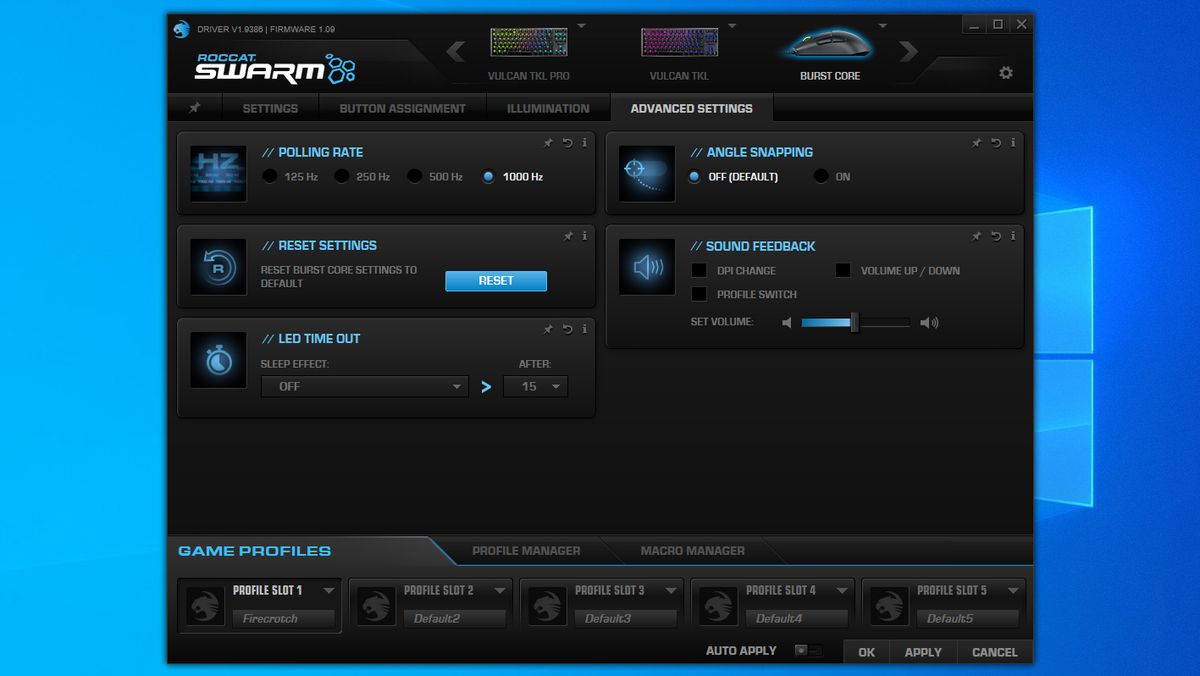Select angle snapping Off (Default)
This screenshot has width=1200, height=676.
[695, 177]
